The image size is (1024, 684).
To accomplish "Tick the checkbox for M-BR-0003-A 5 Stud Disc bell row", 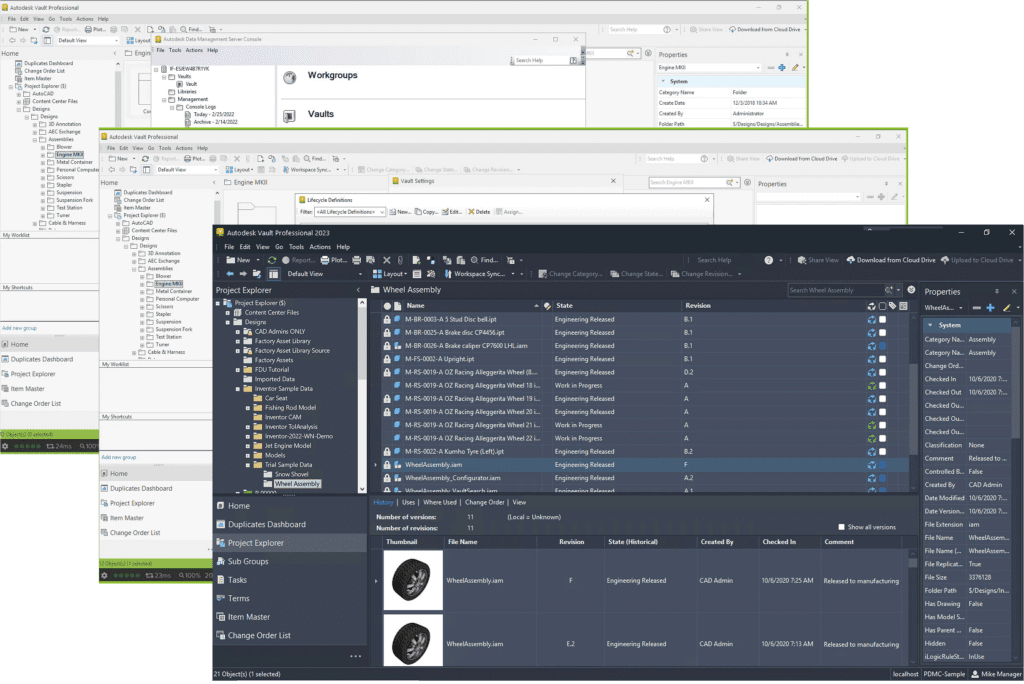I will (x=882, y=319).
